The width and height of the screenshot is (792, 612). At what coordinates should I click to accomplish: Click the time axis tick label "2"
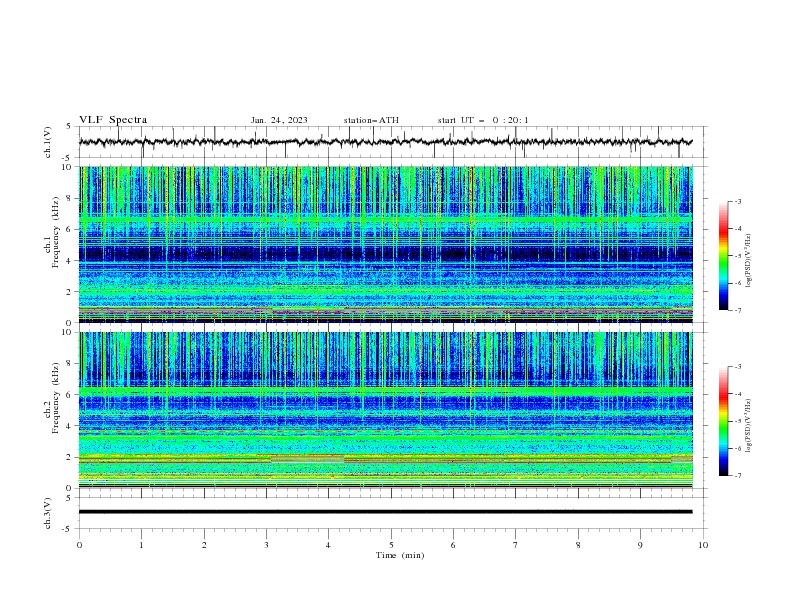(204, 545)
